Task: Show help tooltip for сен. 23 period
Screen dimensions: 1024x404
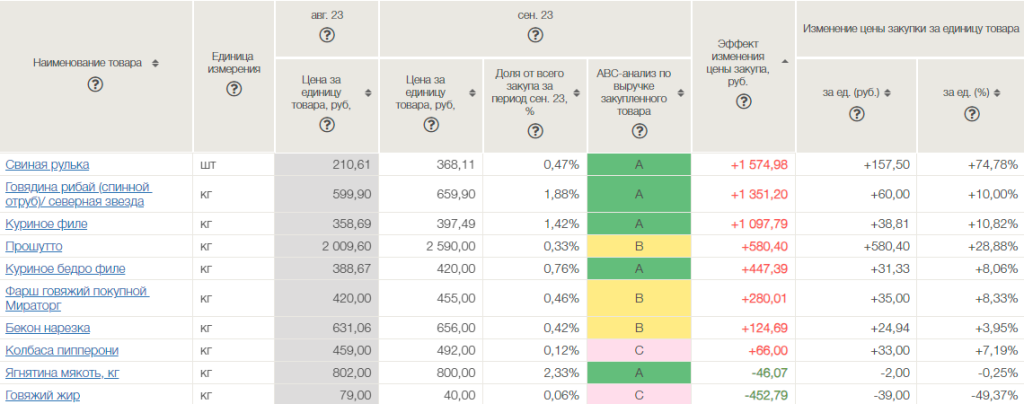Action: click(x=535, y=36)
